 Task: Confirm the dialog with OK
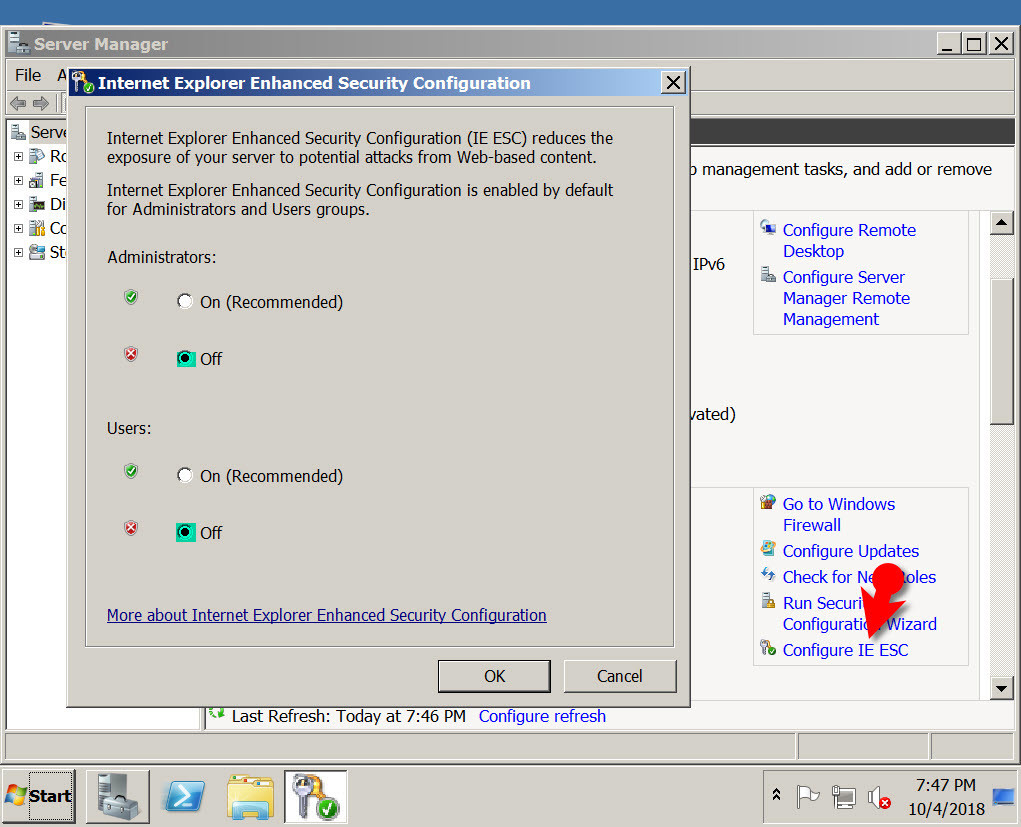pyautogui.click(x=494, y=676)
